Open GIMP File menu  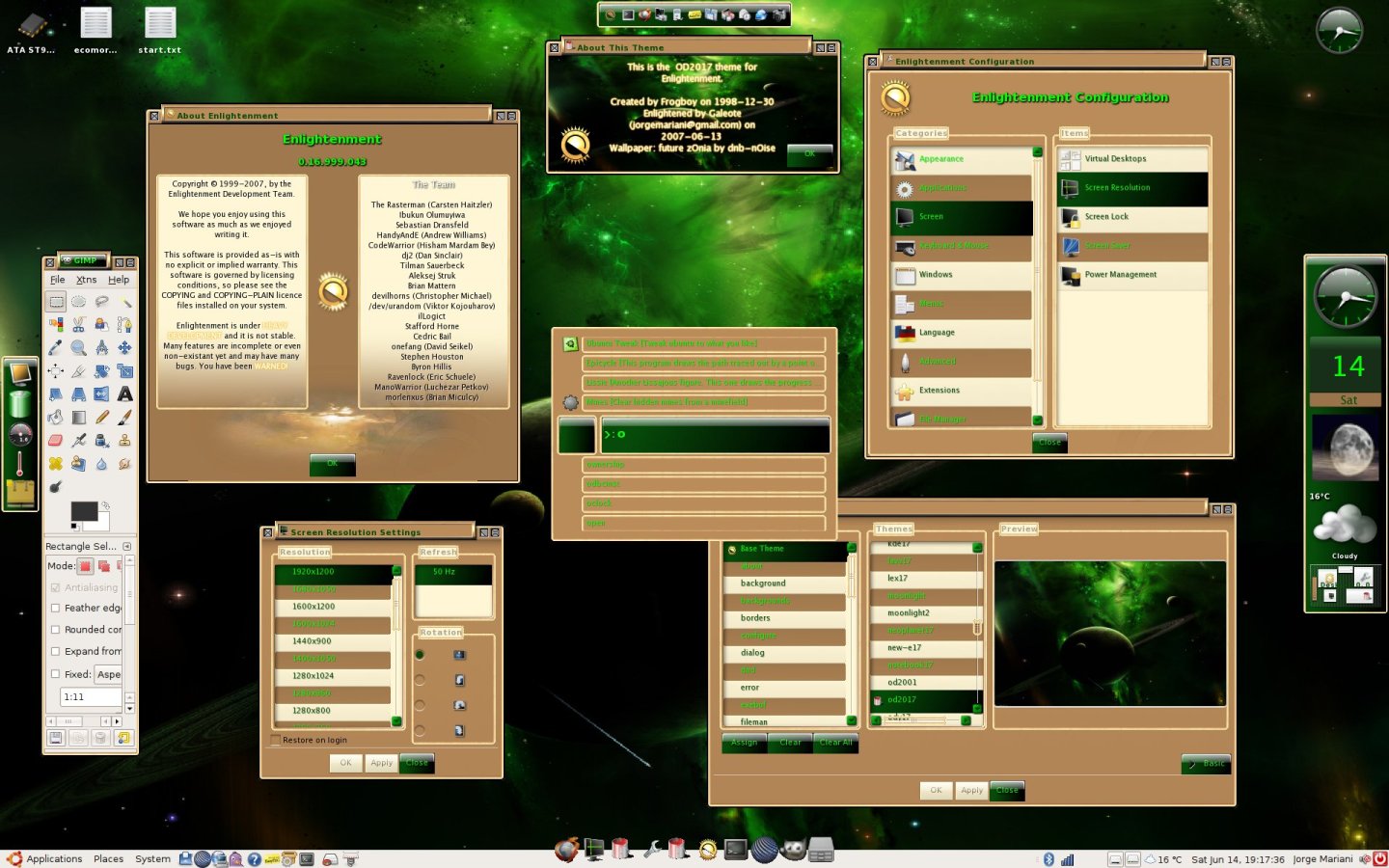coord(58,280)
